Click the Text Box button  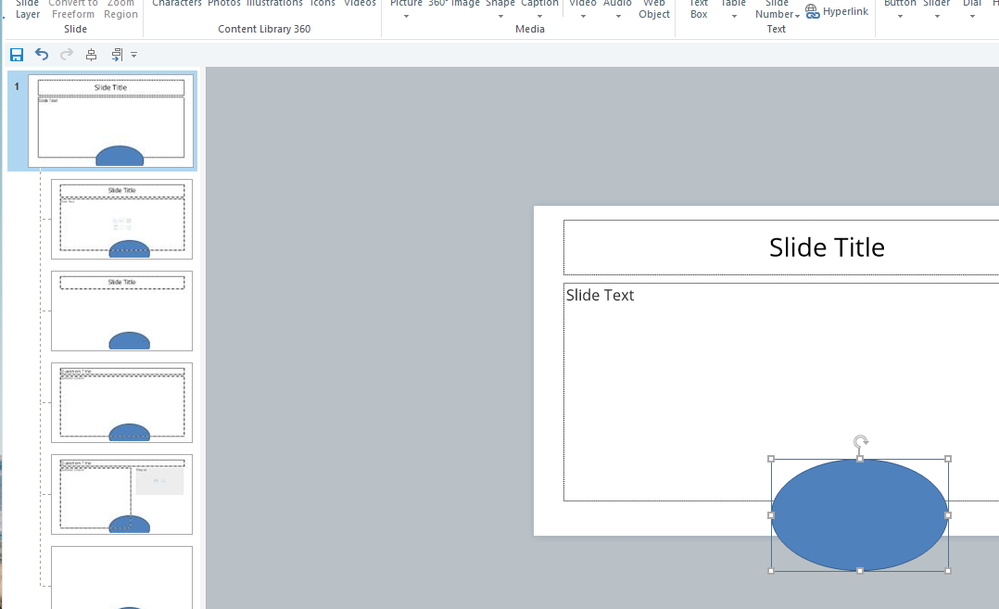698,9
